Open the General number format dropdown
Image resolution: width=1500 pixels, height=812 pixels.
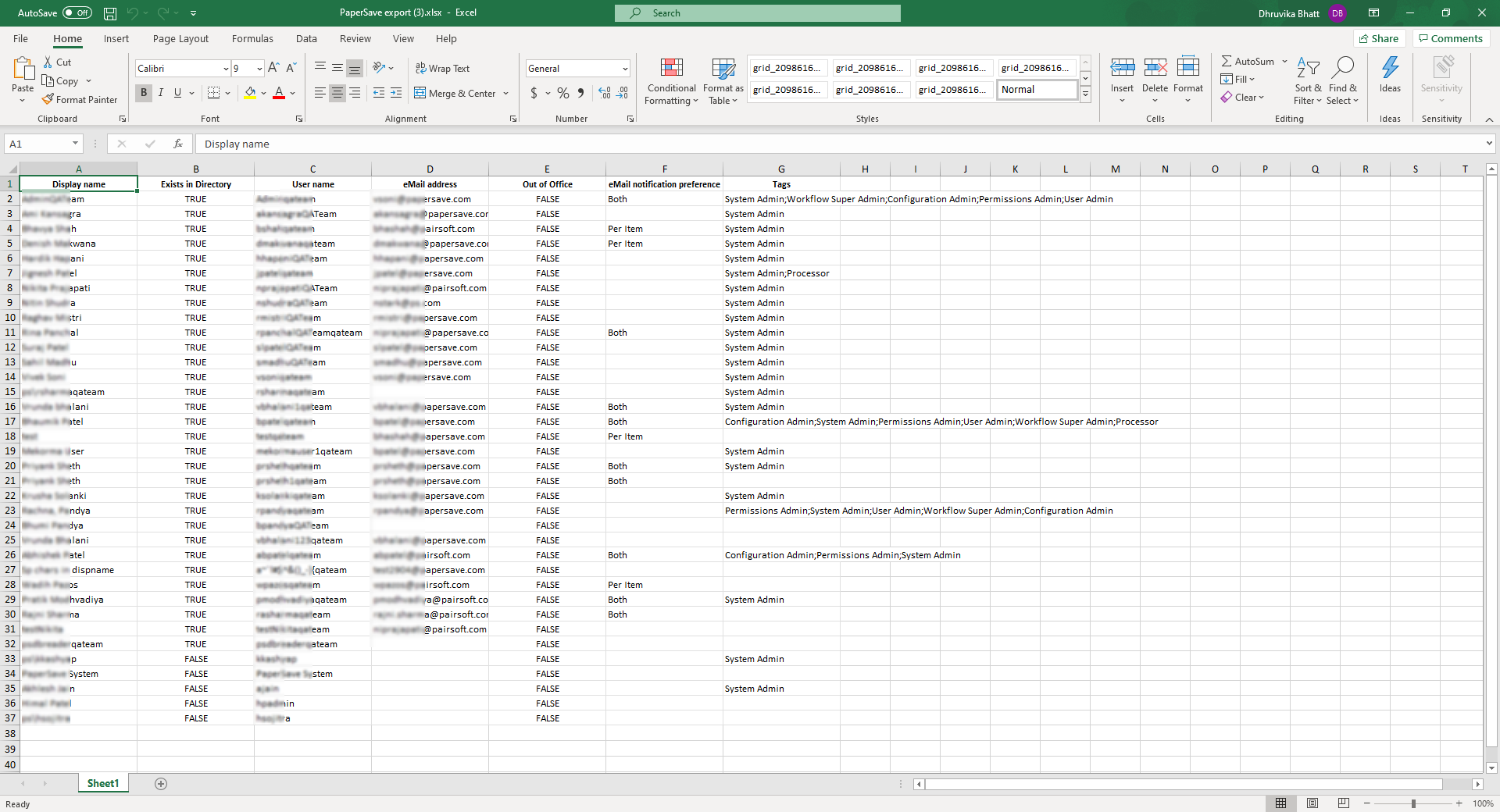[624, 69]
